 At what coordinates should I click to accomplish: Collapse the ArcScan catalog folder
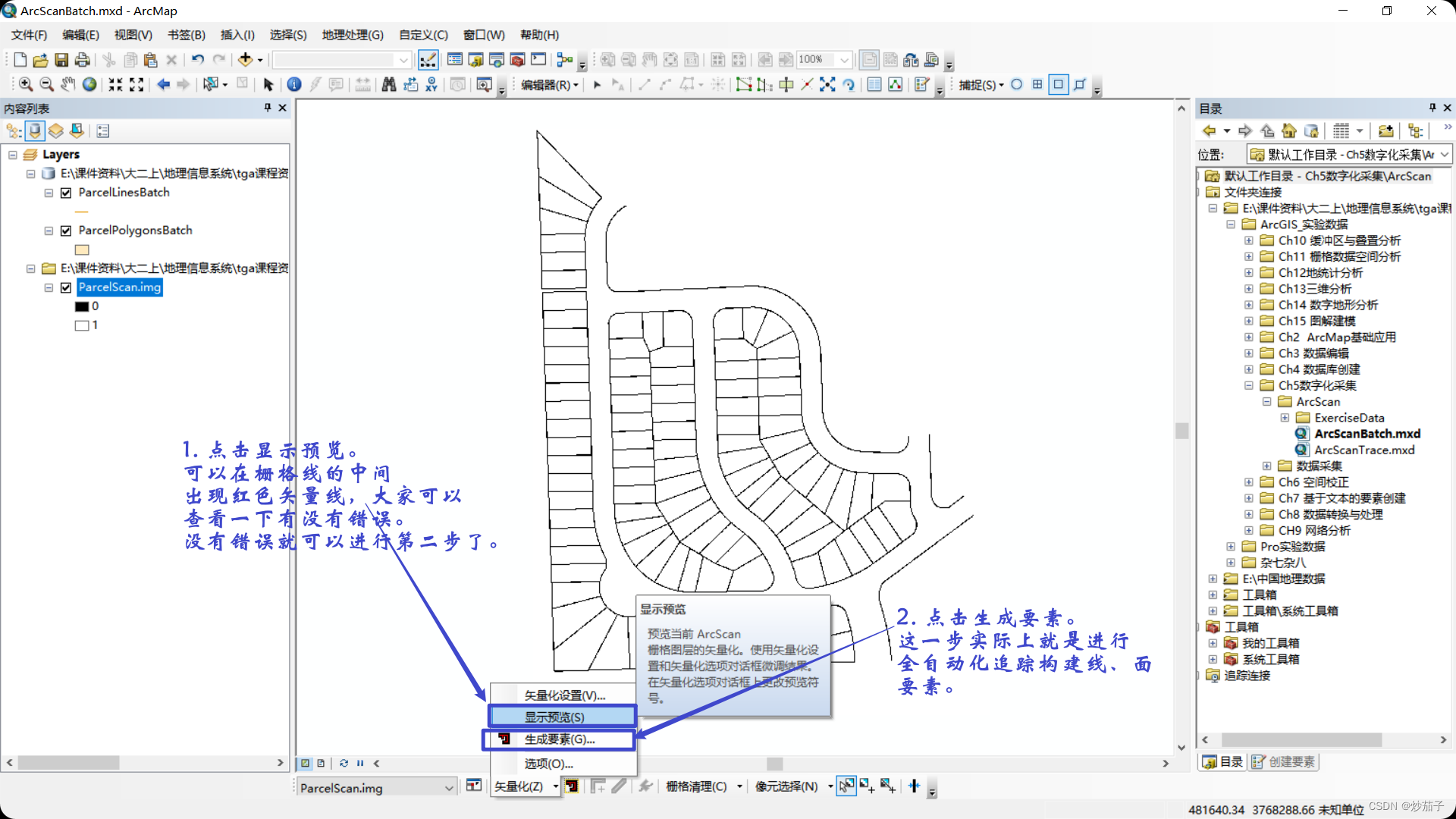point(1266,402)
